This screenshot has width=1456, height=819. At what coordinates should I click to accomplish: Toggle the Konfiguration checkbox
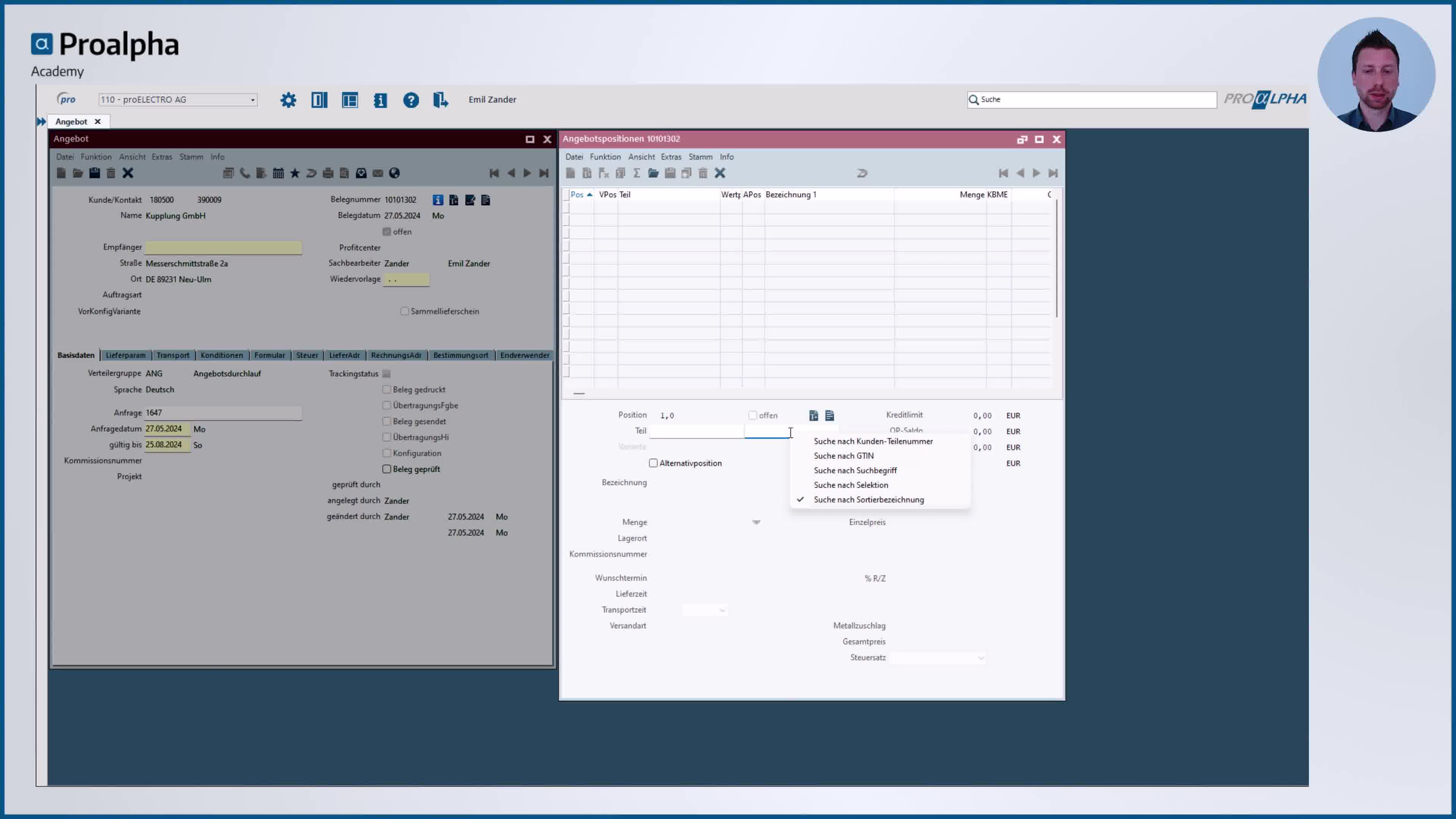(387, 453)
